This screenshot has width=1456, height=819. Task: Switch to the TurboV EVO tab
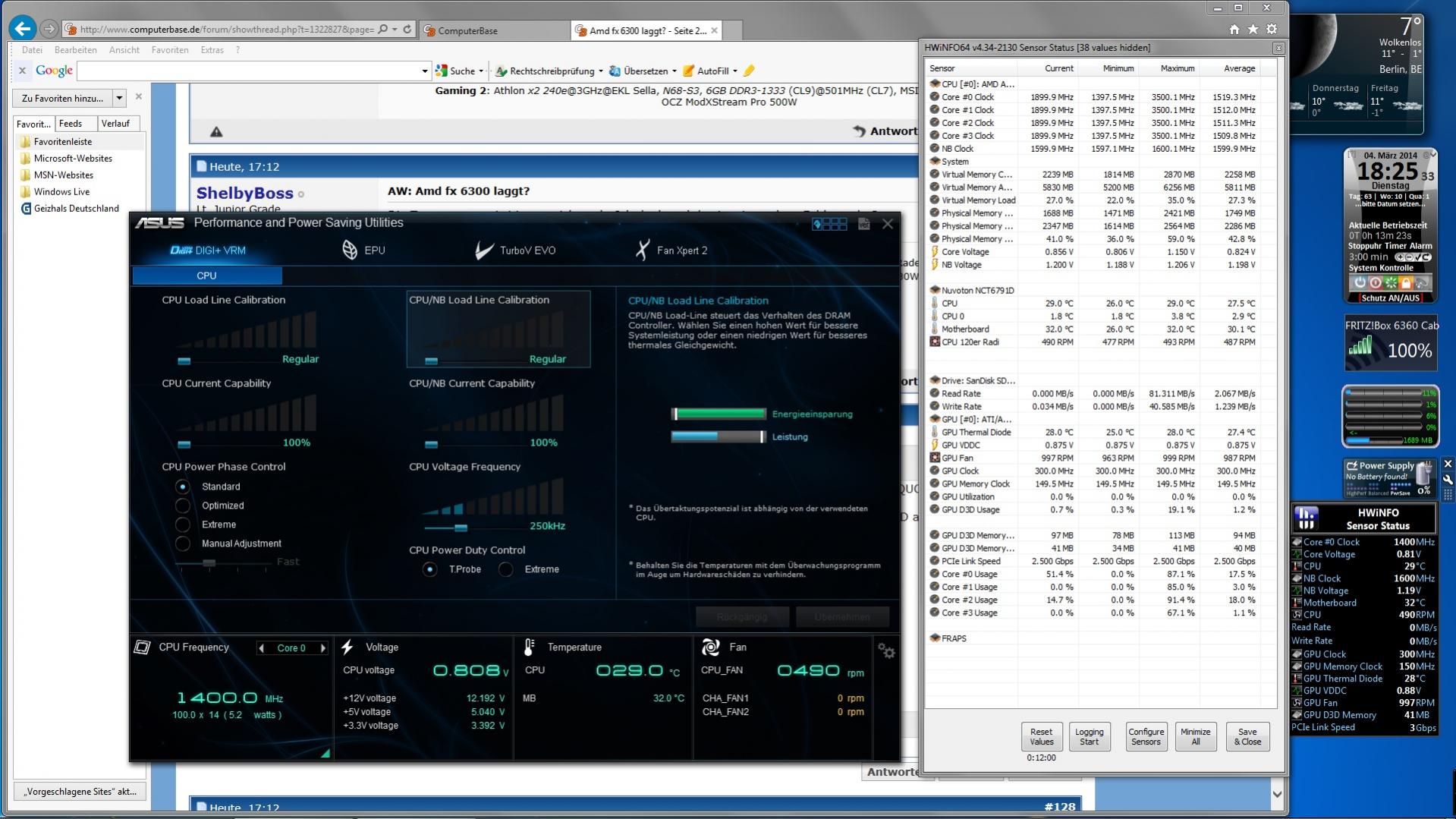(515, 250)
